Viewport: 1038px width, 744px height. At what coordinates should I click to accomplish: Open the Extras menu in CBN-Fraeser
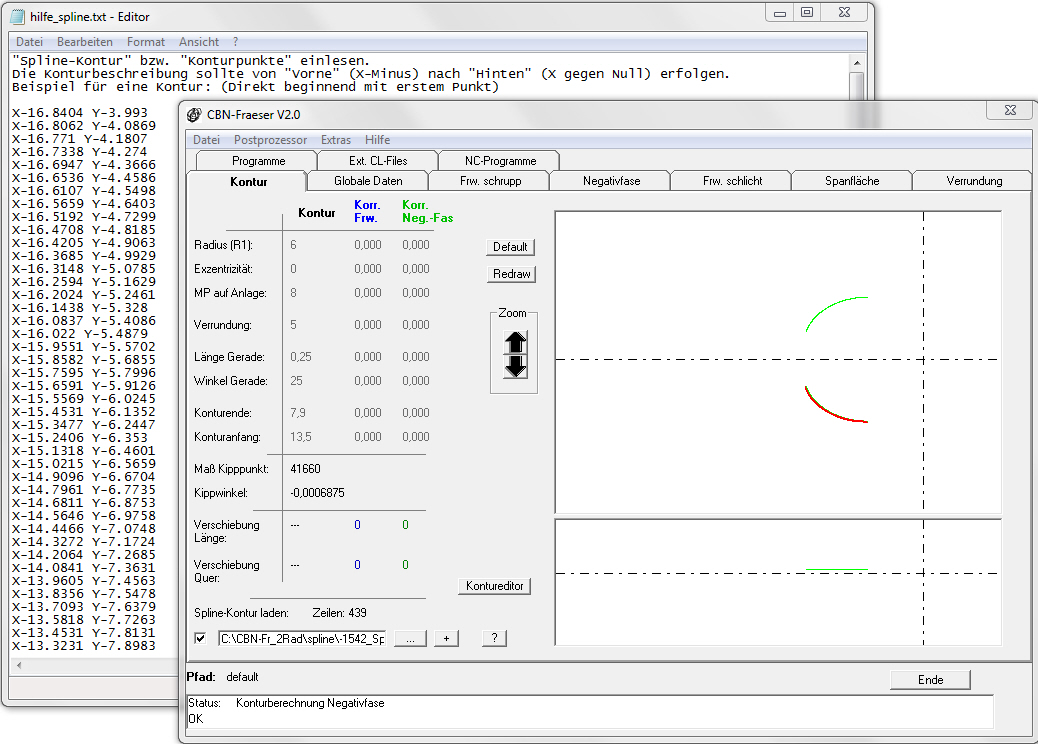pyautogui.click(x=336, y=140)
